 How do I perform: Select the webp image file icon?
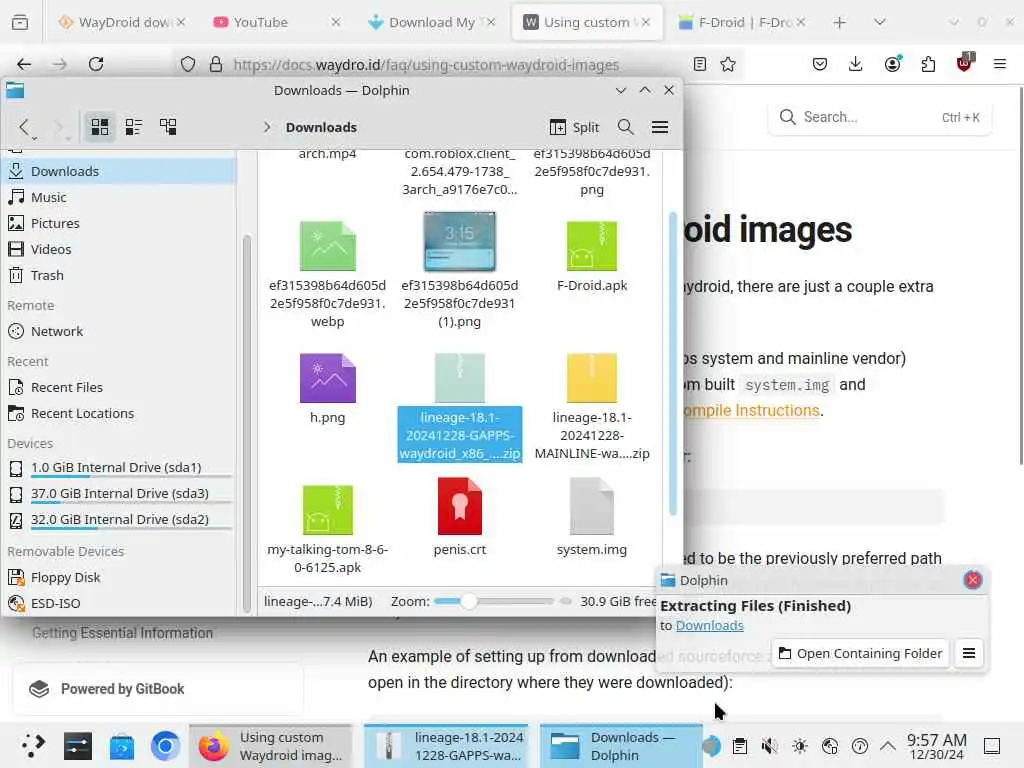click(327, 246)
